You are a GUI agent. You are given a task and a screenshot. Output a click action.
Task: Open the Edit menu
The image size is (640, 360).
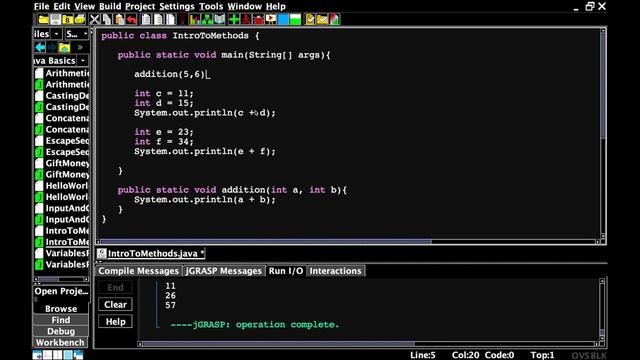coord(62,6)
